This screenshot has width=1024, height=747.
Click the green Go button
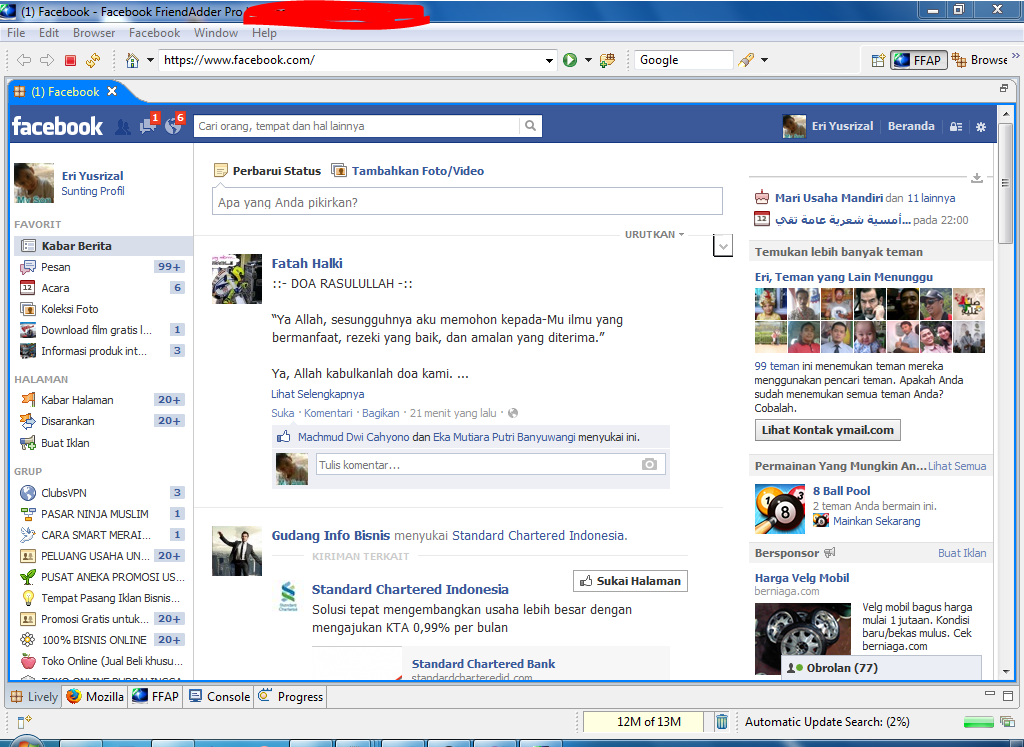point(570,60)
